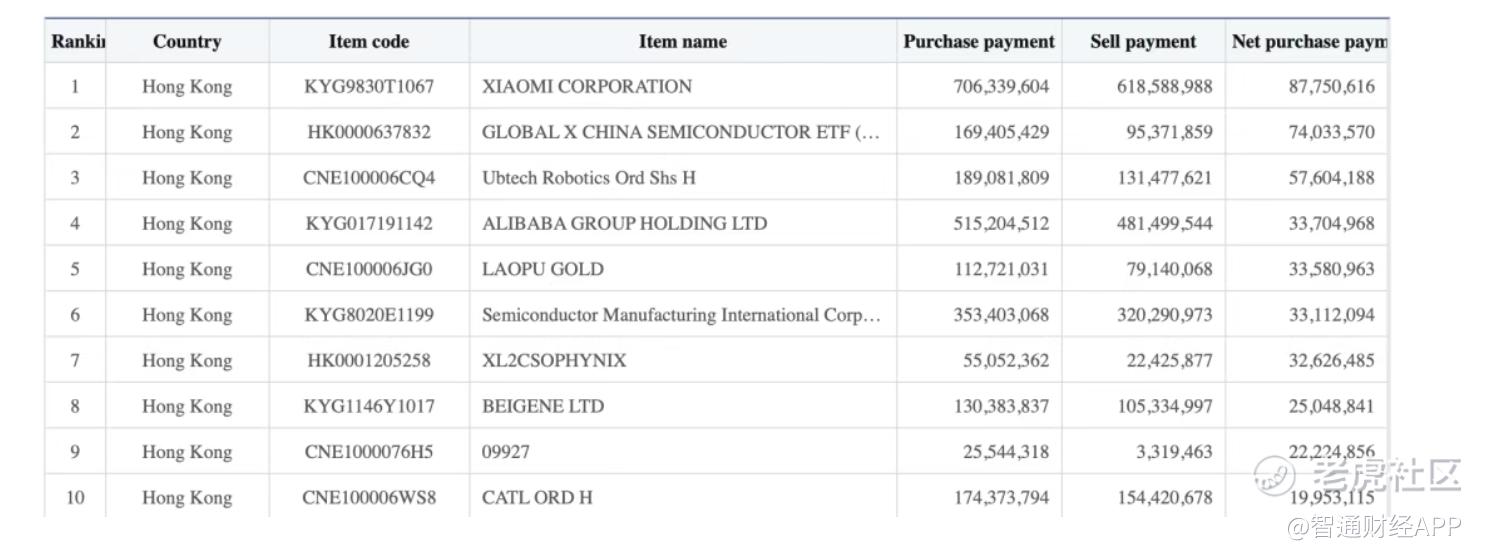Select the BEIGENE LTD row

[x=543, y=407]
